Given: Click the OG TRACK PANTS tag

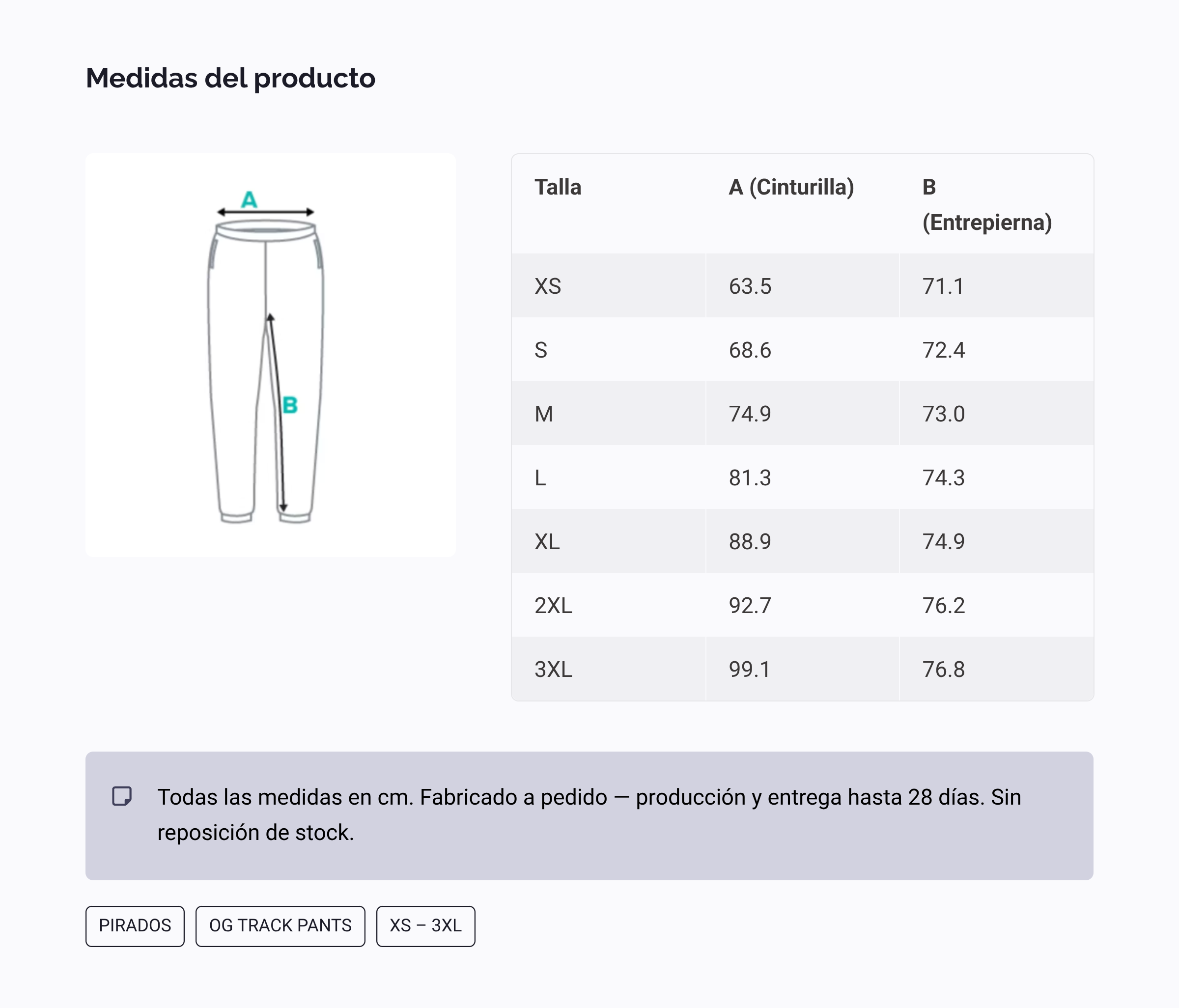Looking at the screenshot, I should tap(280, 926).
